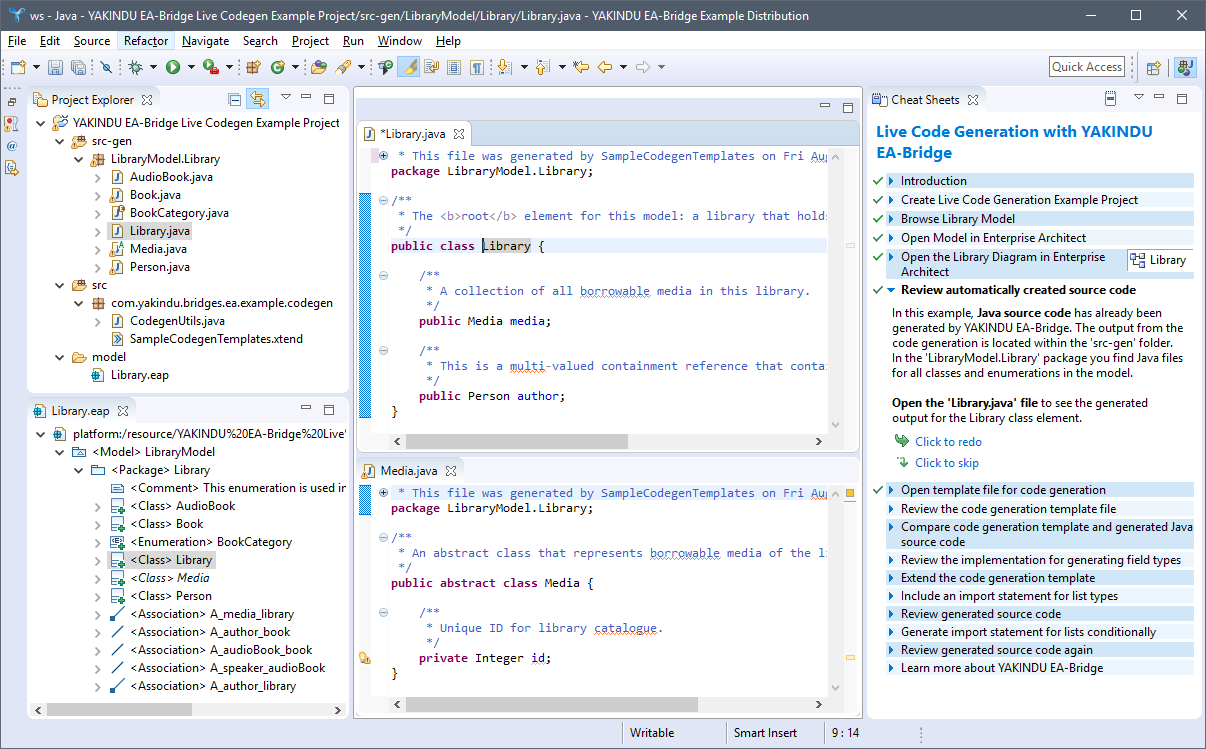Collapse all in Project Explorer

(x=234, y=99)
